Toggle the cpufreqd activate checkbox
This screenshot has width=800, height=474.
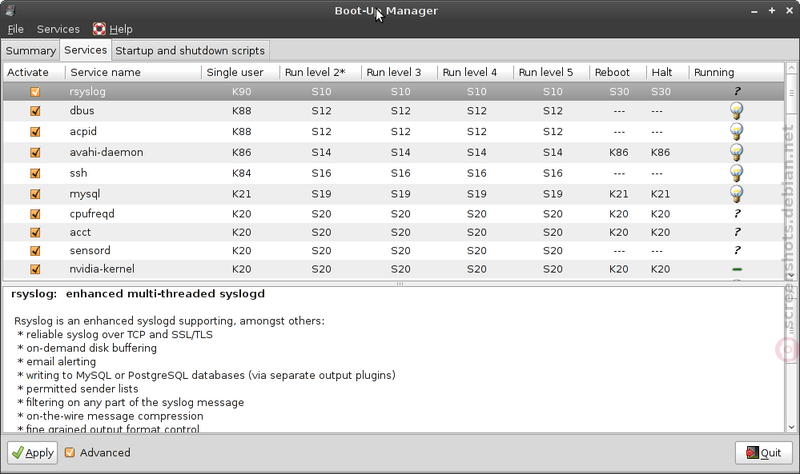(x=35, y=214)
